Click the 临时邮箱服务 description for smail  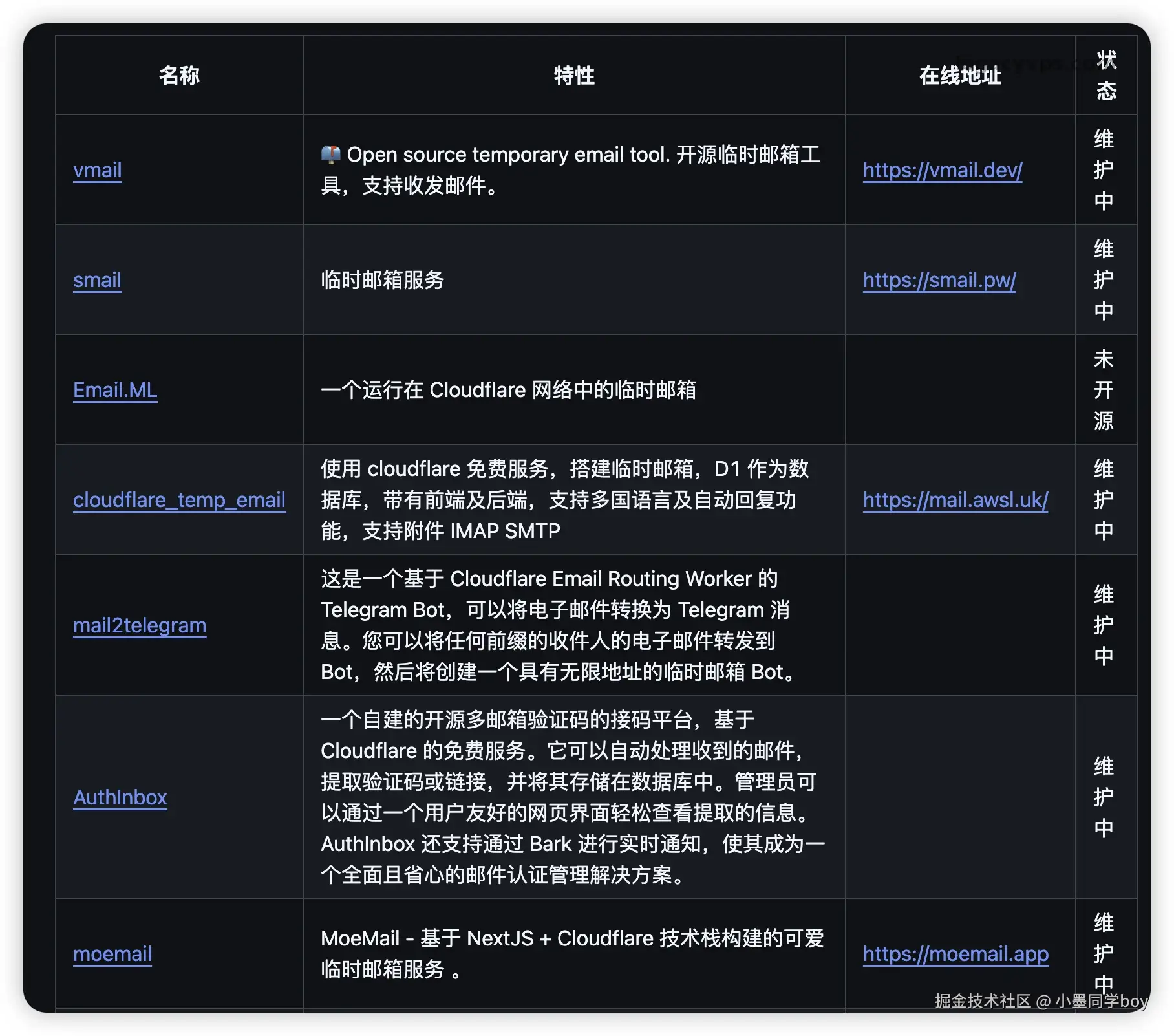pos(383,280)
